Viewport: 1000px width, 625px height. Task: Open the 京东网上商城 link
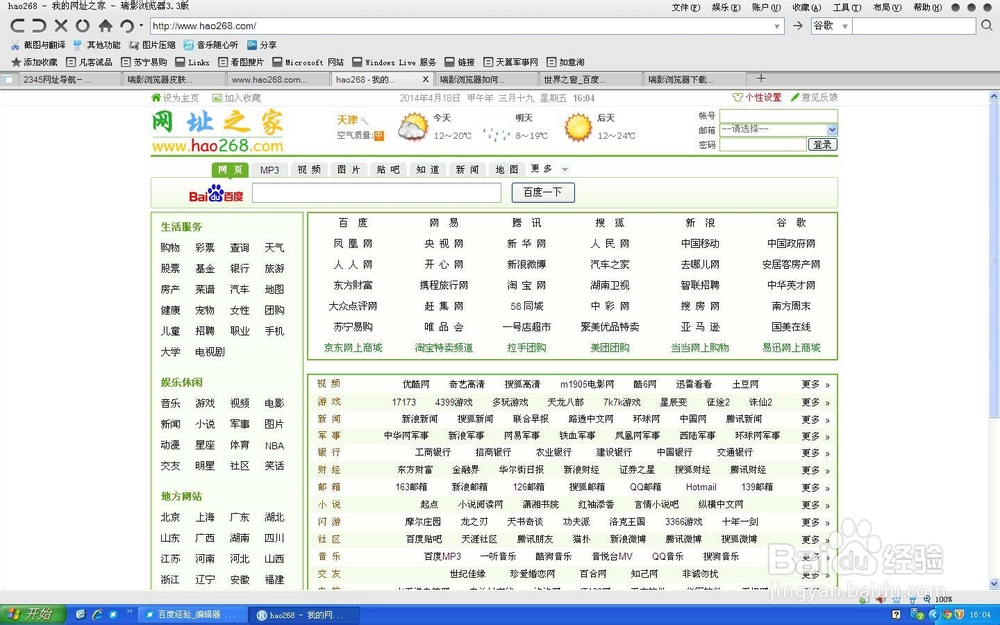(353, 348)
